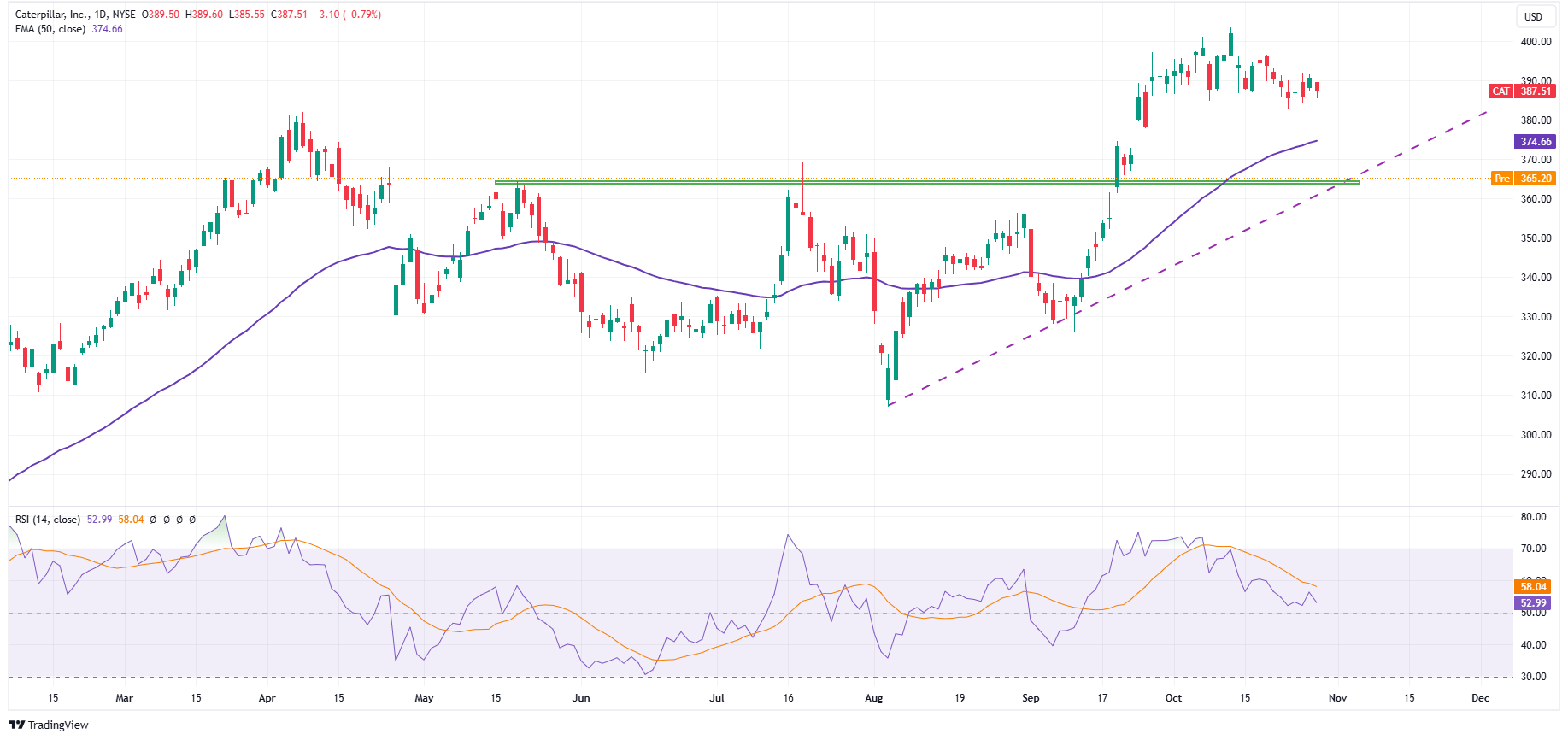
Task: Click the Nov date label on time axis
Action: (x=1338, y=698)
